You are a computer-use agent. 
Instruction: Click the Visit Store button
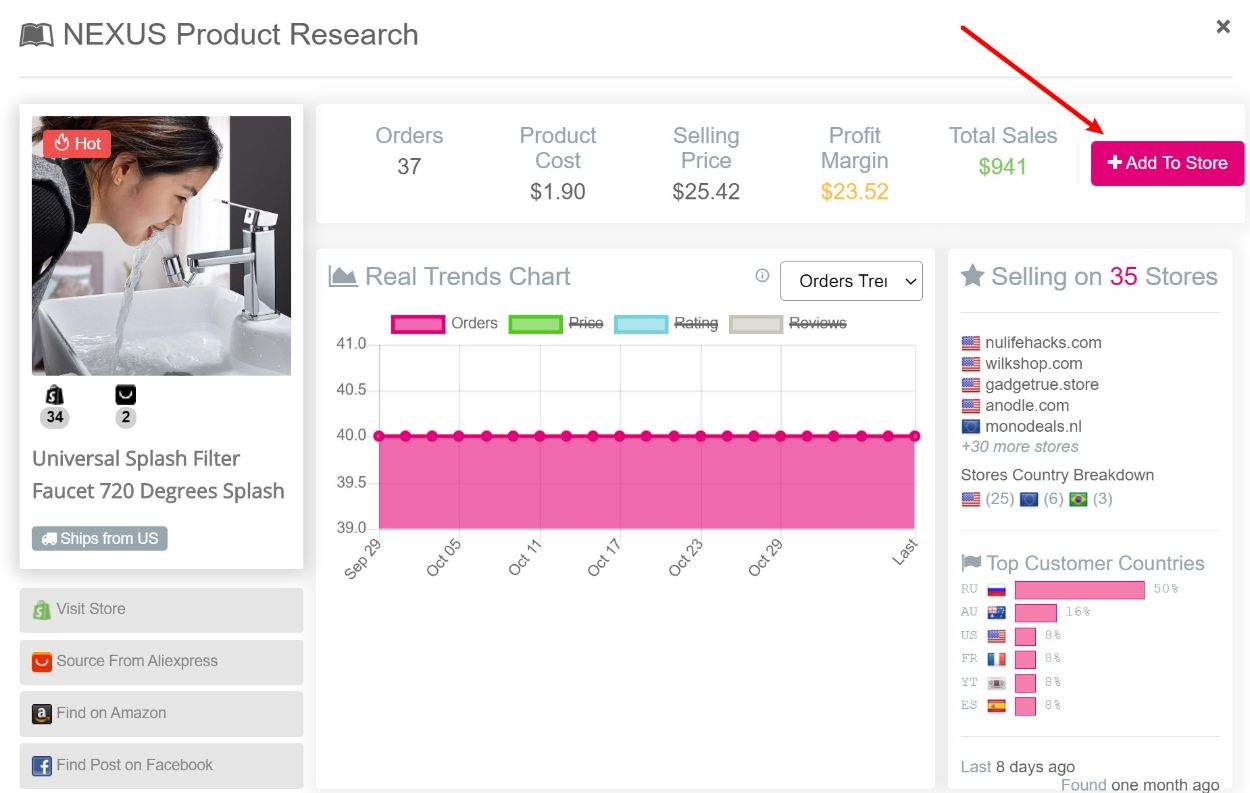pyautogui.click(x=161, y=609)
